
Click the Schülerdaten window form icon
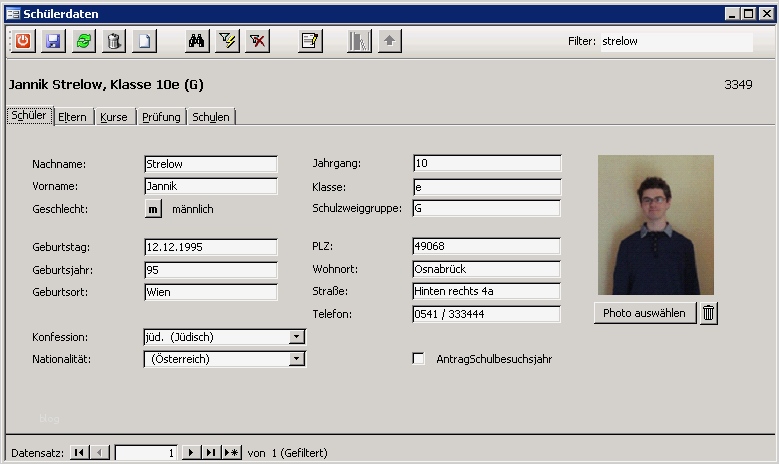[13, 14]
